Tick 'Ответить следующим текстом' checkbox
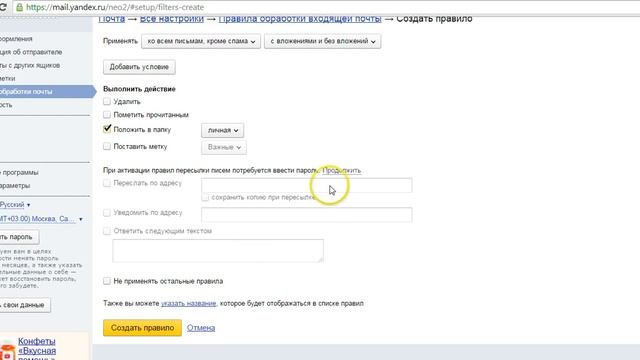640x360 pixels. [x=107, y=231]
